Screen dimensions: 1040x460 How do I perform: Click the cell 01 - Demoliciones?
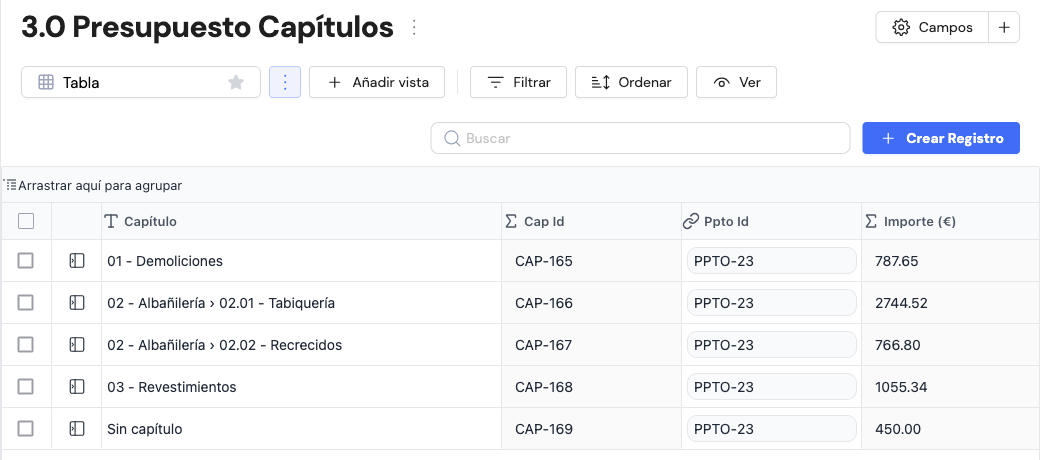pyautogui.click(x=302, y=261)
